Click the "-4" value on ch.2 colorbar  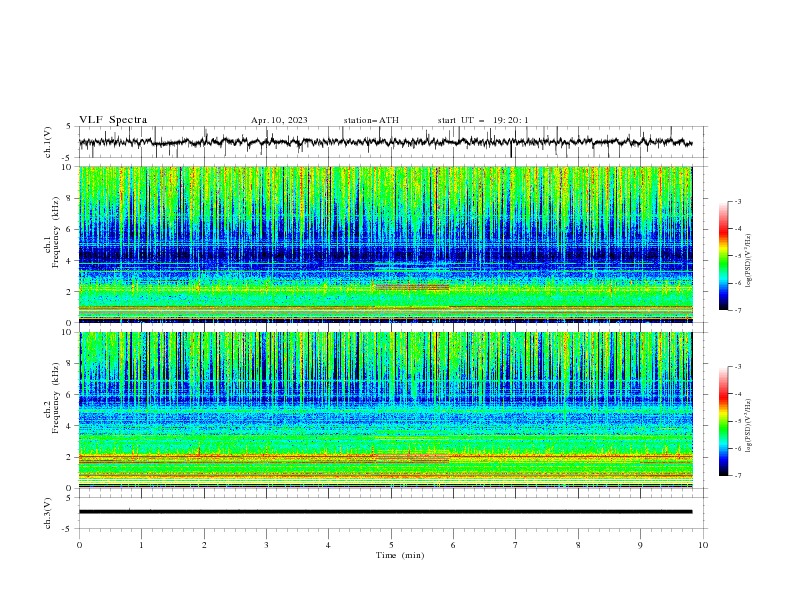point(737,393)
